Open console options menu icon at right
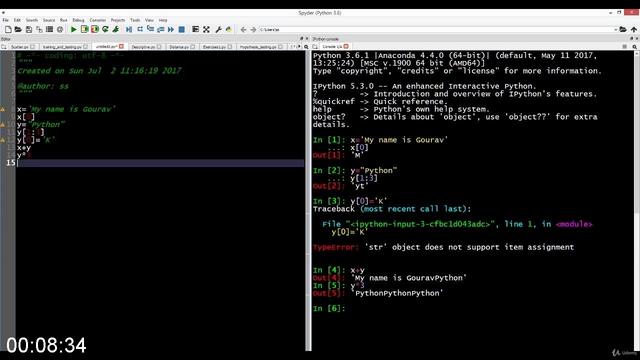The width and height of the screenshot is (640, 360). pos(635,47)
